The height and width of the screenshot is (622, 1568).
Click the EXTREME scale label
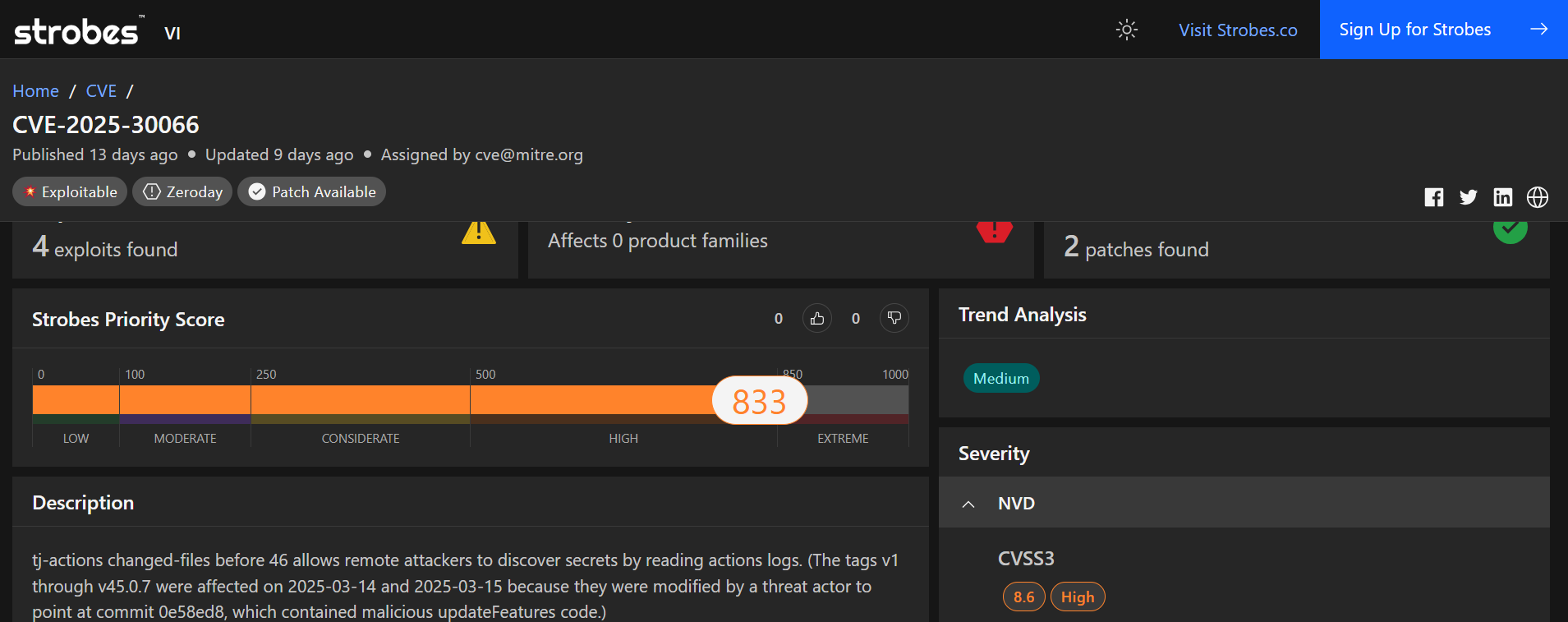(843, 439)
